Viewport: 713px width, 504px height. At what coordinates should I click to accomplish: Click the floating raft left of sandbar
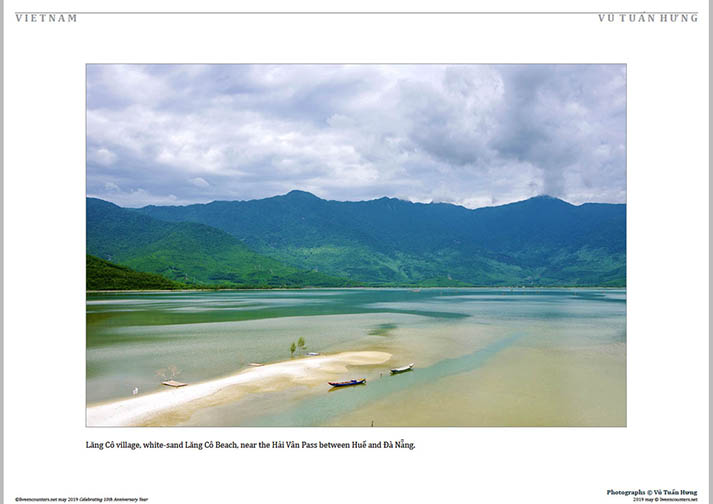[x=174, y=384]
